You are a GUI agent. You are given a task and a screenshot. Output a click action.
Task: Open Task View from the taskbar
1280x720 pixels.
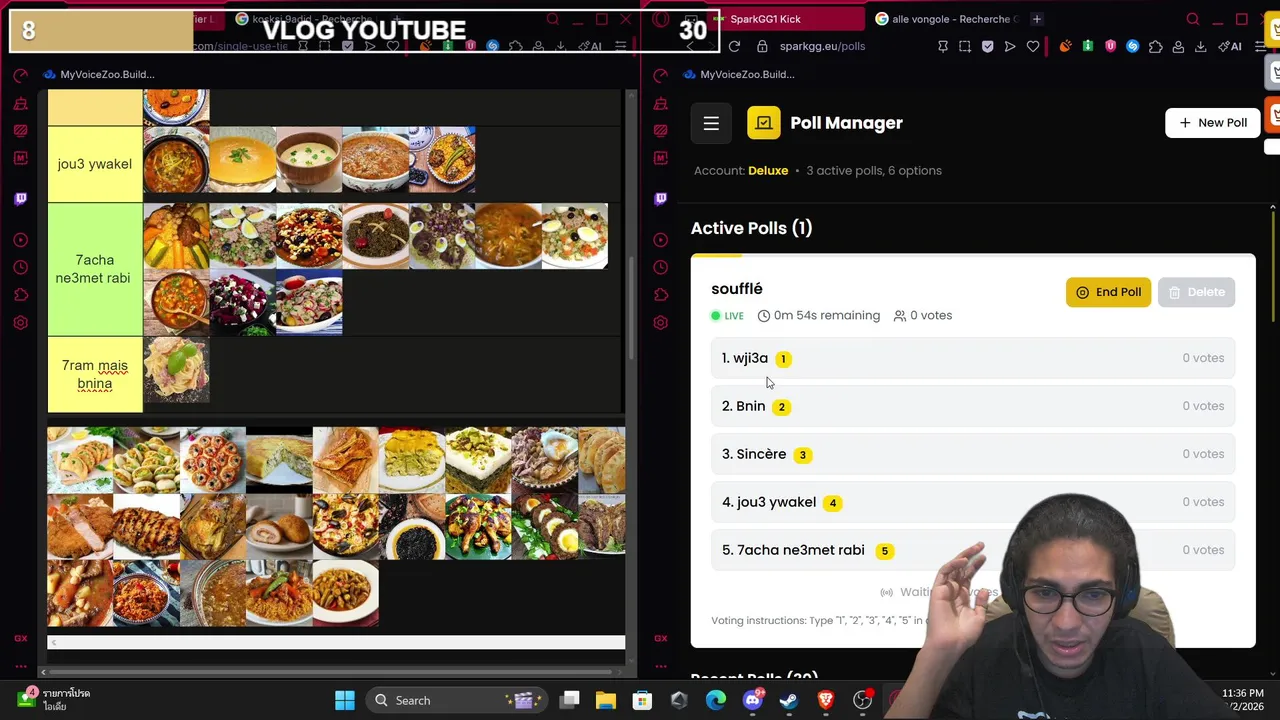click(x=569, y=700)
